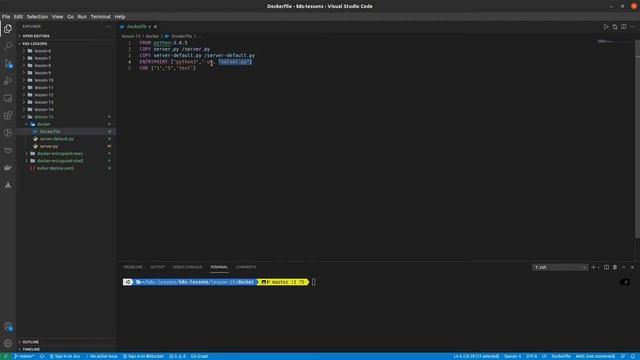Close the Dockerfile editor tab
This screenshot has width=640, height=360.
click(155, 27)
